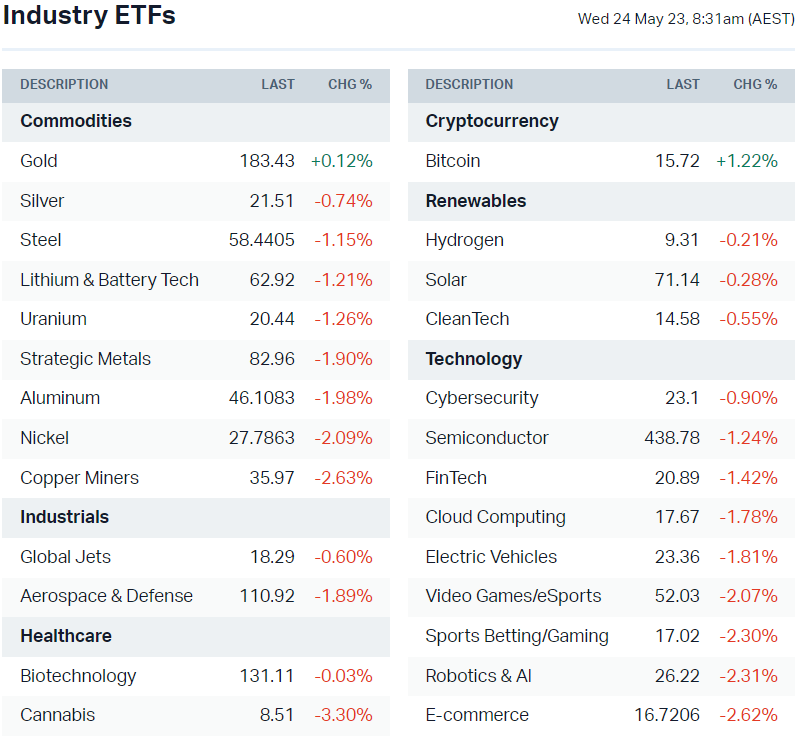
Task: Select the Commodities section heading
Action: pyautogui.click(x=76, y=121)
